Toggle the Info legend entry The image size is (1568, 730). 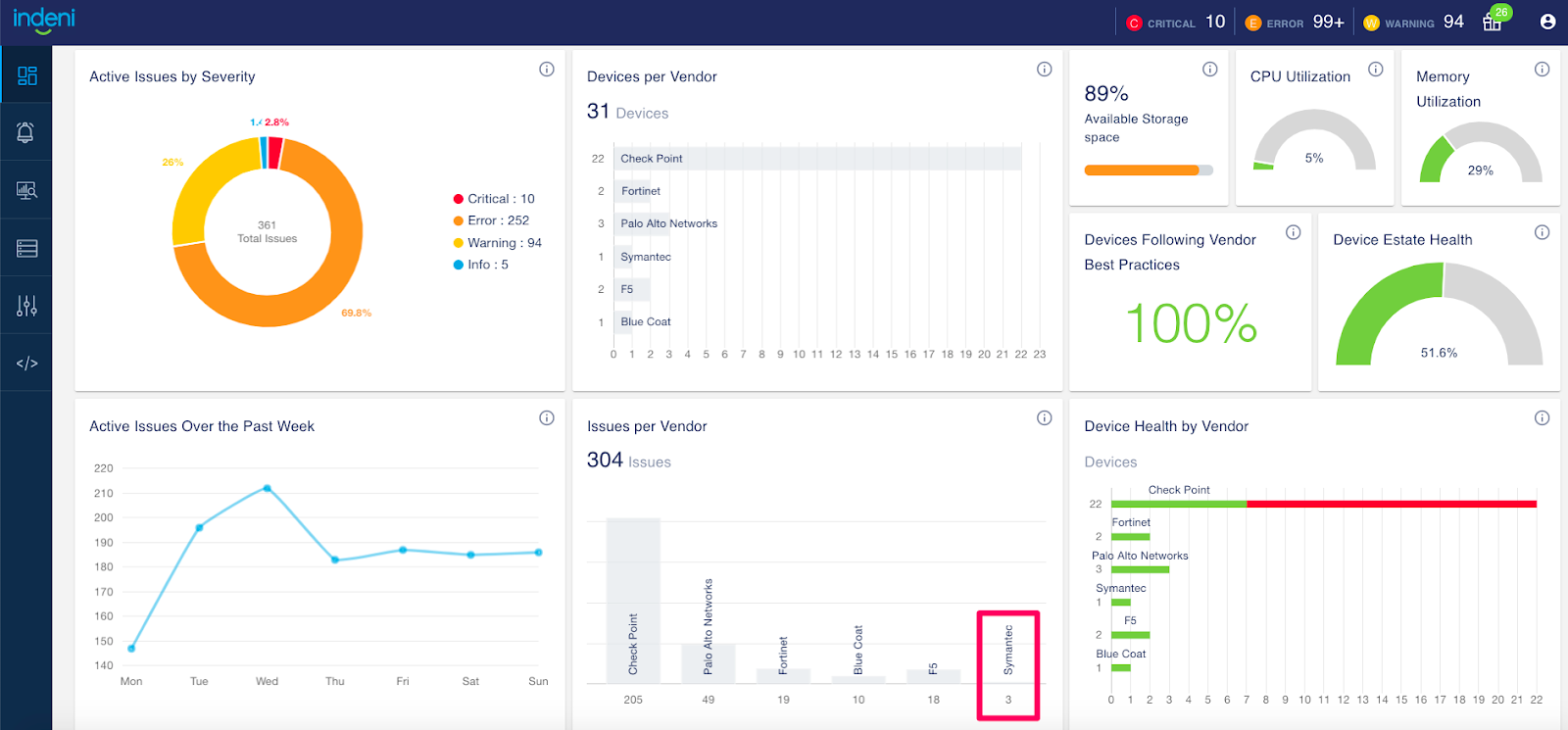click(480, 265)
